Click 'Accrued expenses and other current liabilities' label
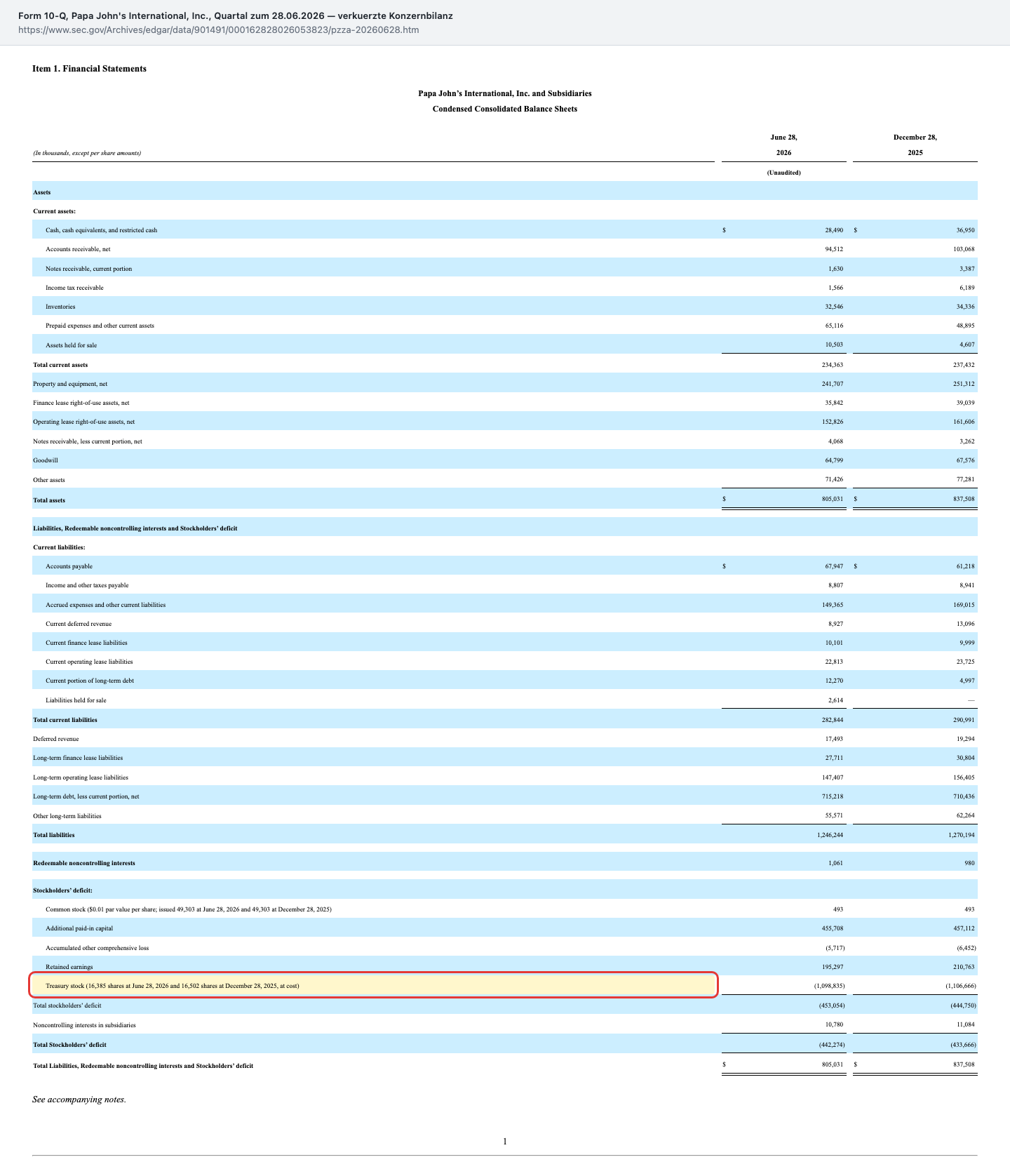Viewport: 1010px width, 1176px height. click(106, 605)
